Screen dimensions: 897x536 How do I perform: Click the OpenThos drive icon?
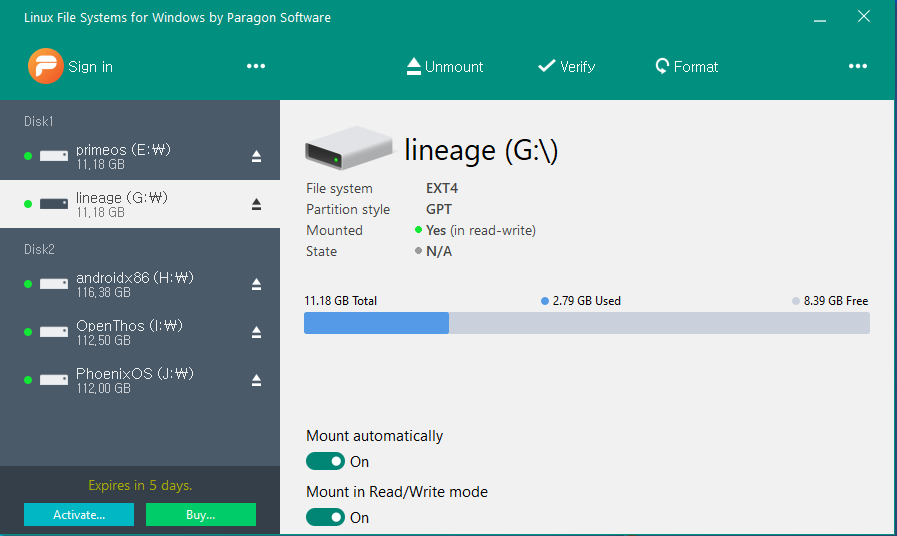pyautogui.click(x=54, y=332)
